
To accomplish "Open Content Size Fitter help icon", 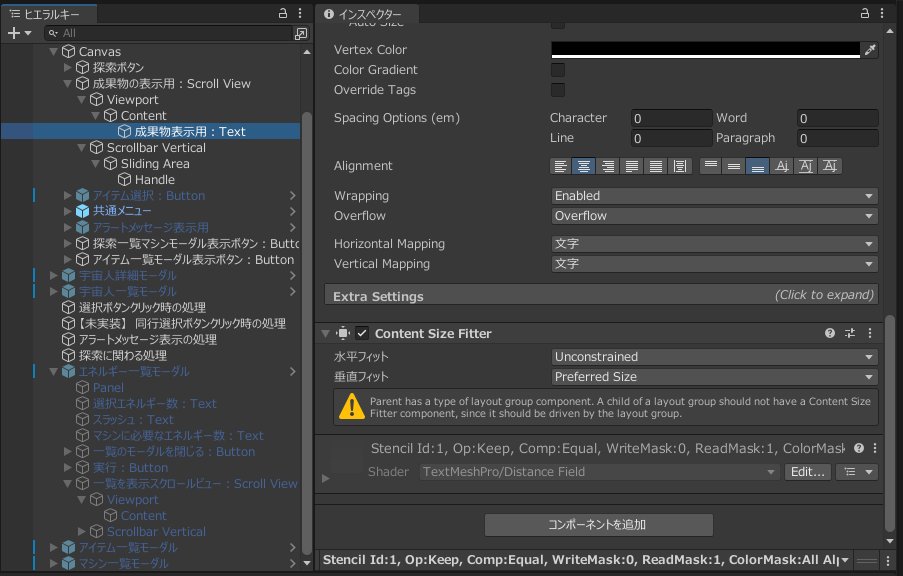I will [x=830, y=333].
